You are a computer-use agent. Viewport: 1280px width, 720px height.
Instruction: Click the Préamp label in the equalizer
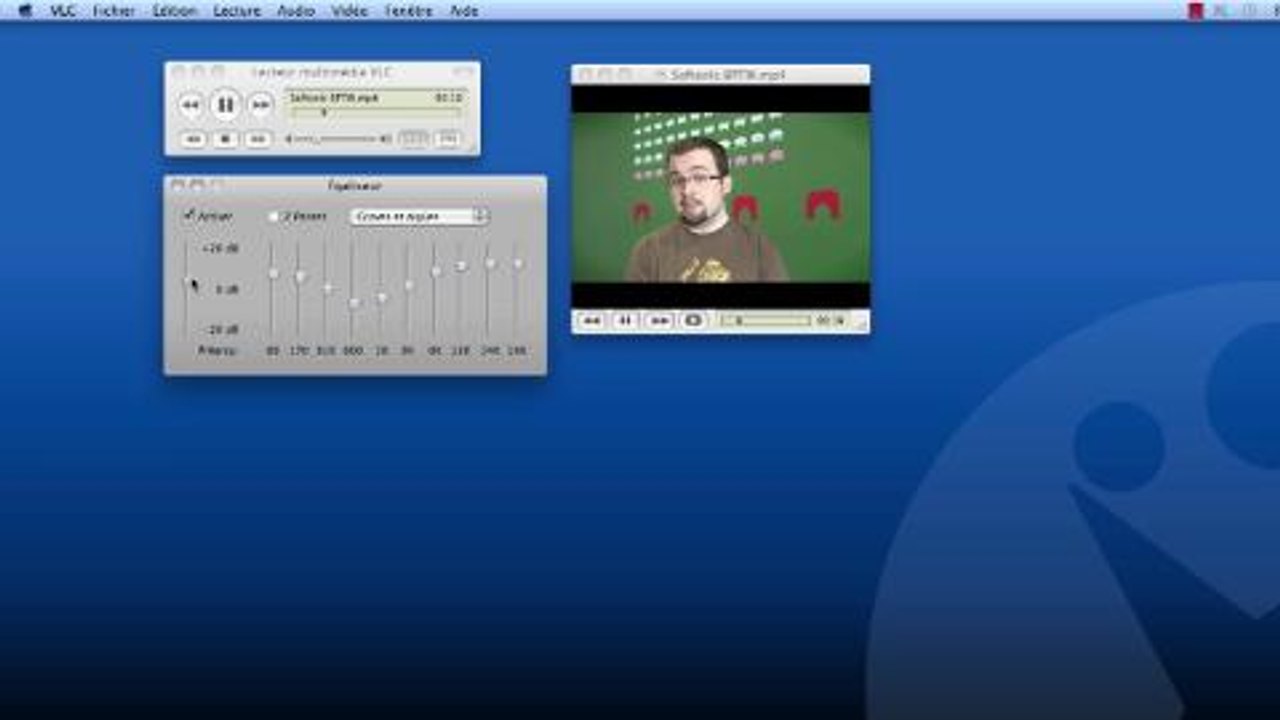217,350
